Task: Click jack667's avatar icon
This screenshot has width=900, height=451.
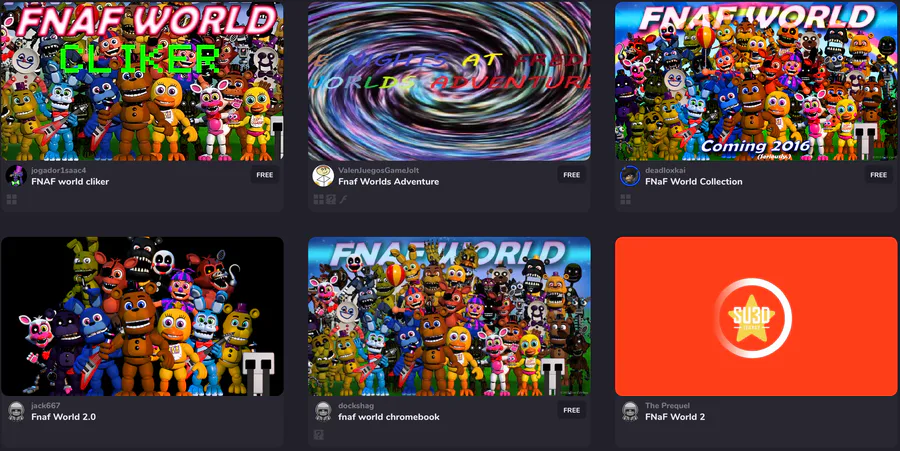Action: click(x=16, y=411)
